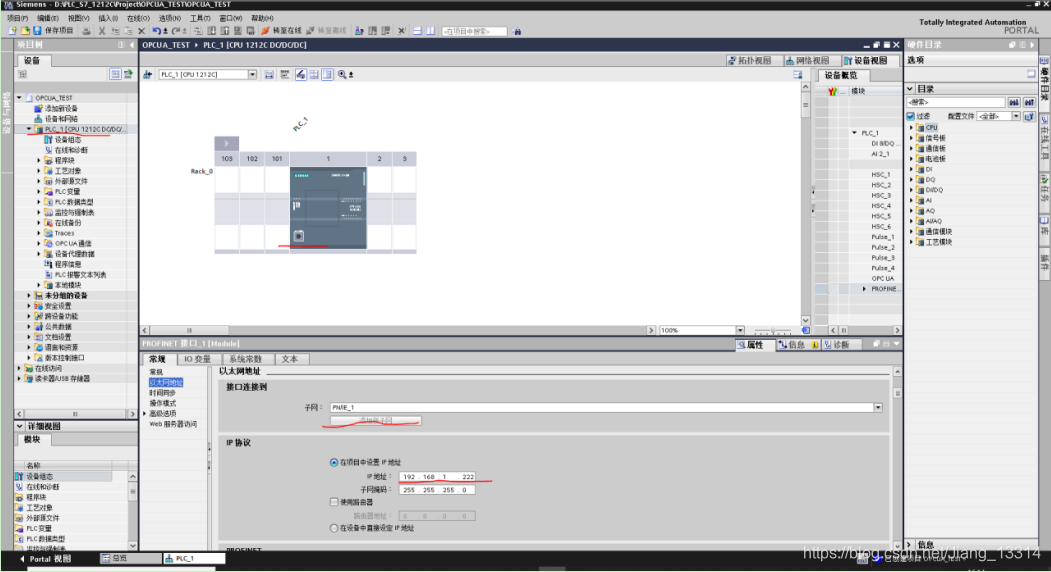Open the Info (信息) inspector tab
Image resolution: width=1051 pixels, height=572 pixels.
point(798,345)
